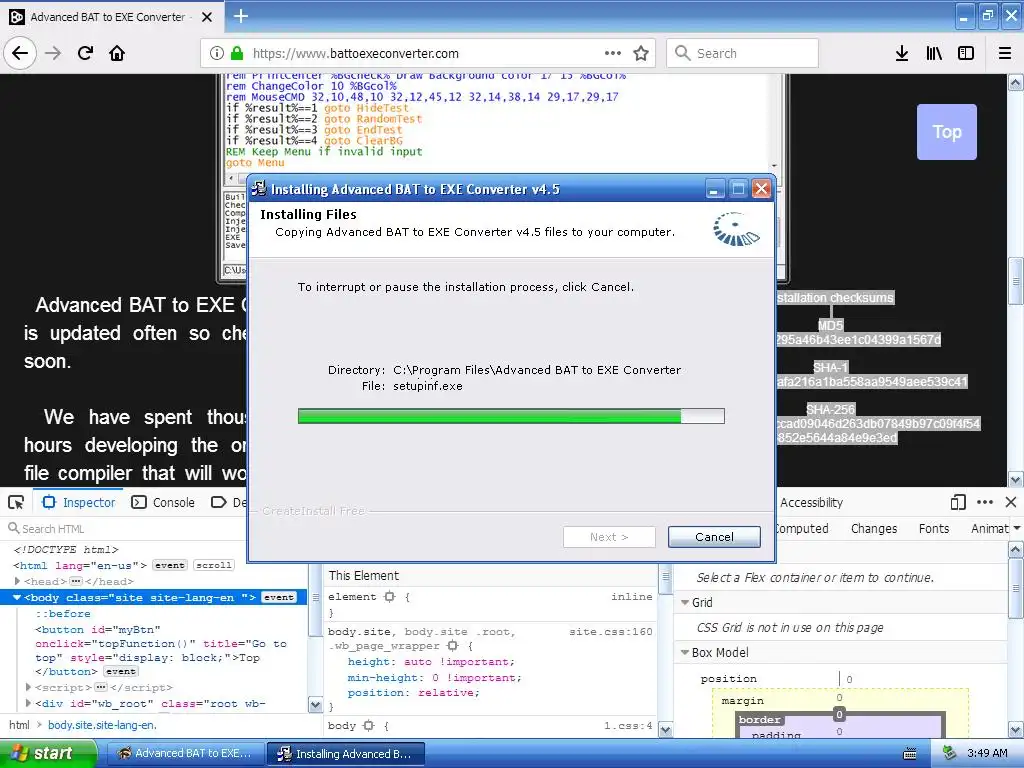Open the Accessibility devtools tab
The width and height of the screenshot is (1024, 768).
point(811,502)
